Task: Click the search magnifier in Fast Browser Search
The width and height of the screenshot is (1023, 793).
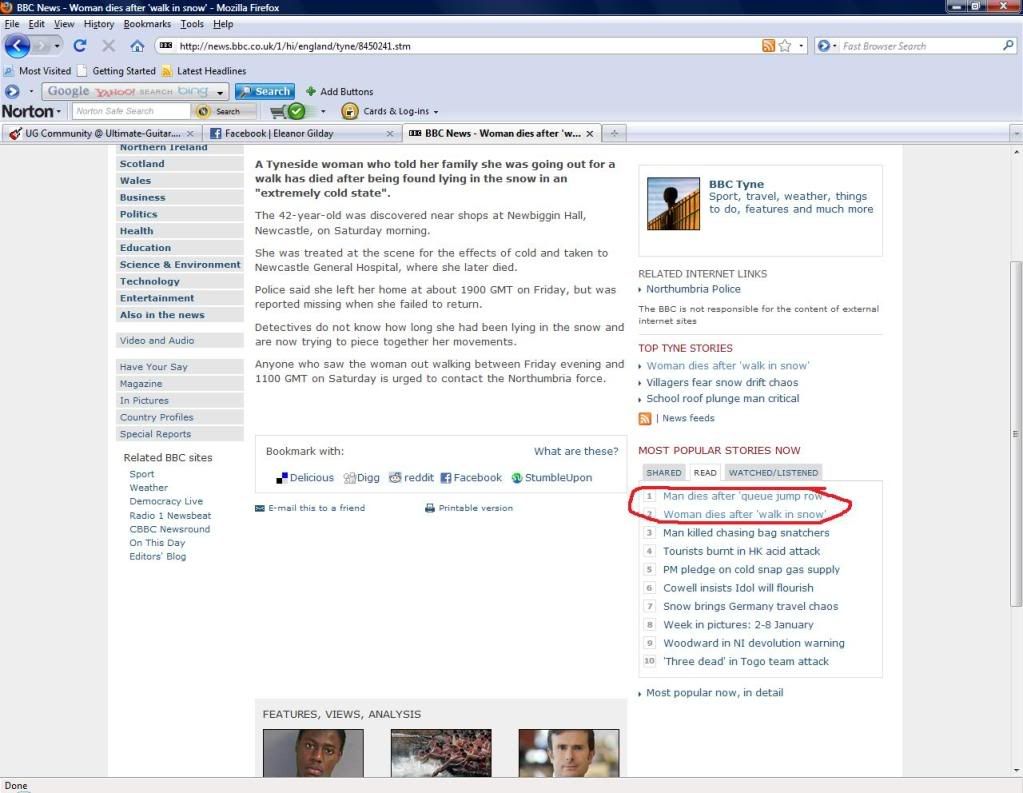Action: (x=1008, y=46)
